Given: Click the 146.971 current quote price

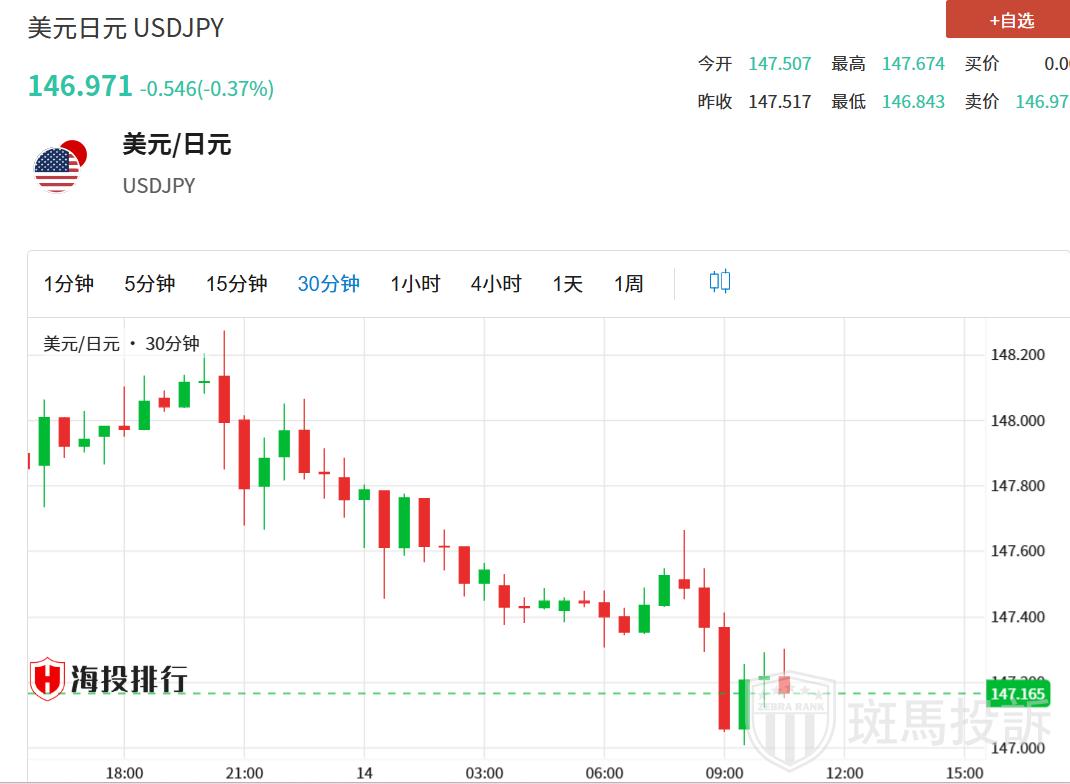Looking at the screenshot, I should [80, 86].
